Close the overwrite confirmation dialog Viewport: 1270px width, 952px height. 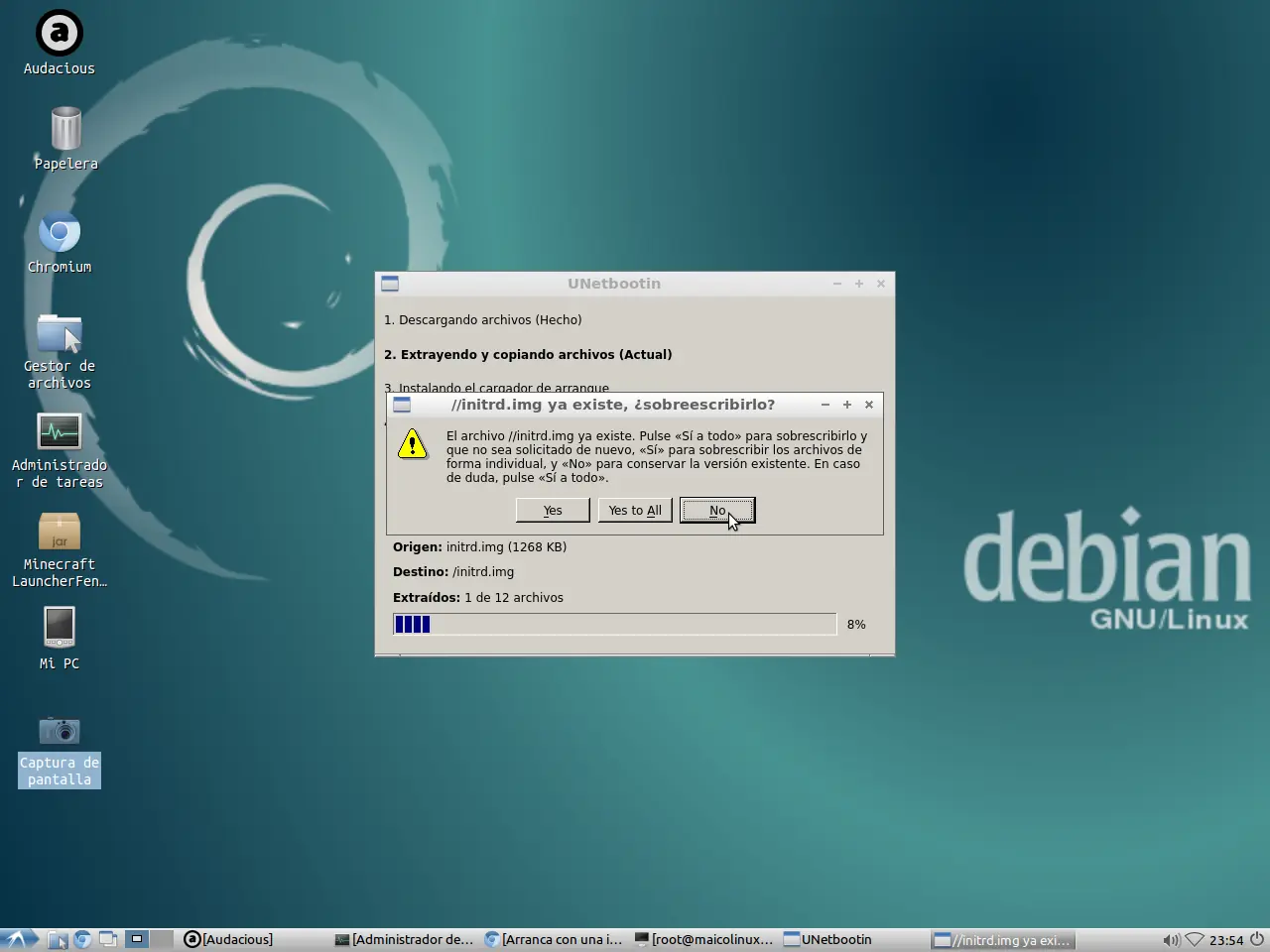(869, 405)
